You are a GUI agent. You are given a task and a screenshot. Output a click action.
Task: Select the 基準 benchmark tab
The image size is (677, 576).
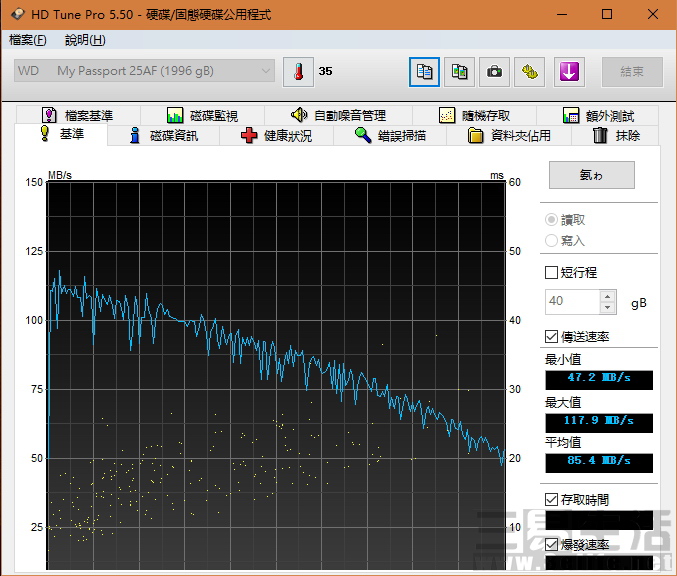(x=61, y=134)
